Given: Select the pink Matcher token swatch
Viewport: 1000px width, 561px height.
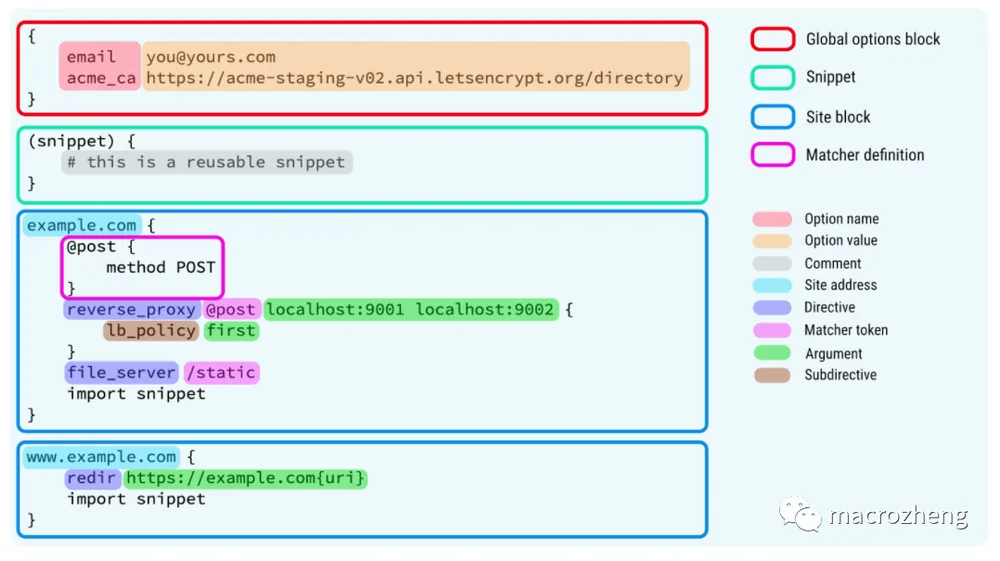Looking at the screenshot, I should pyautogui.click(x=772, y=330).
